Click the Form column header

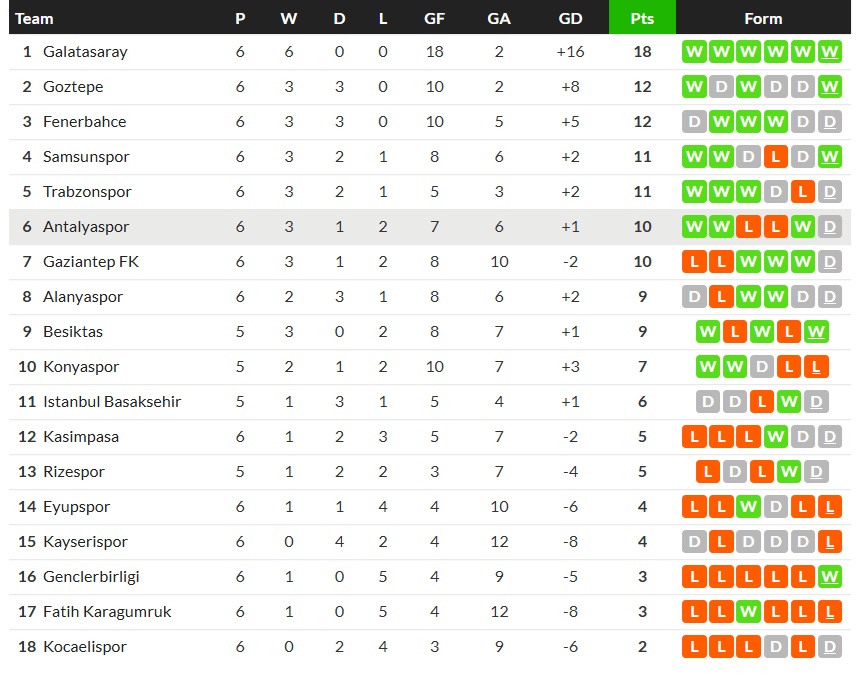763,18
